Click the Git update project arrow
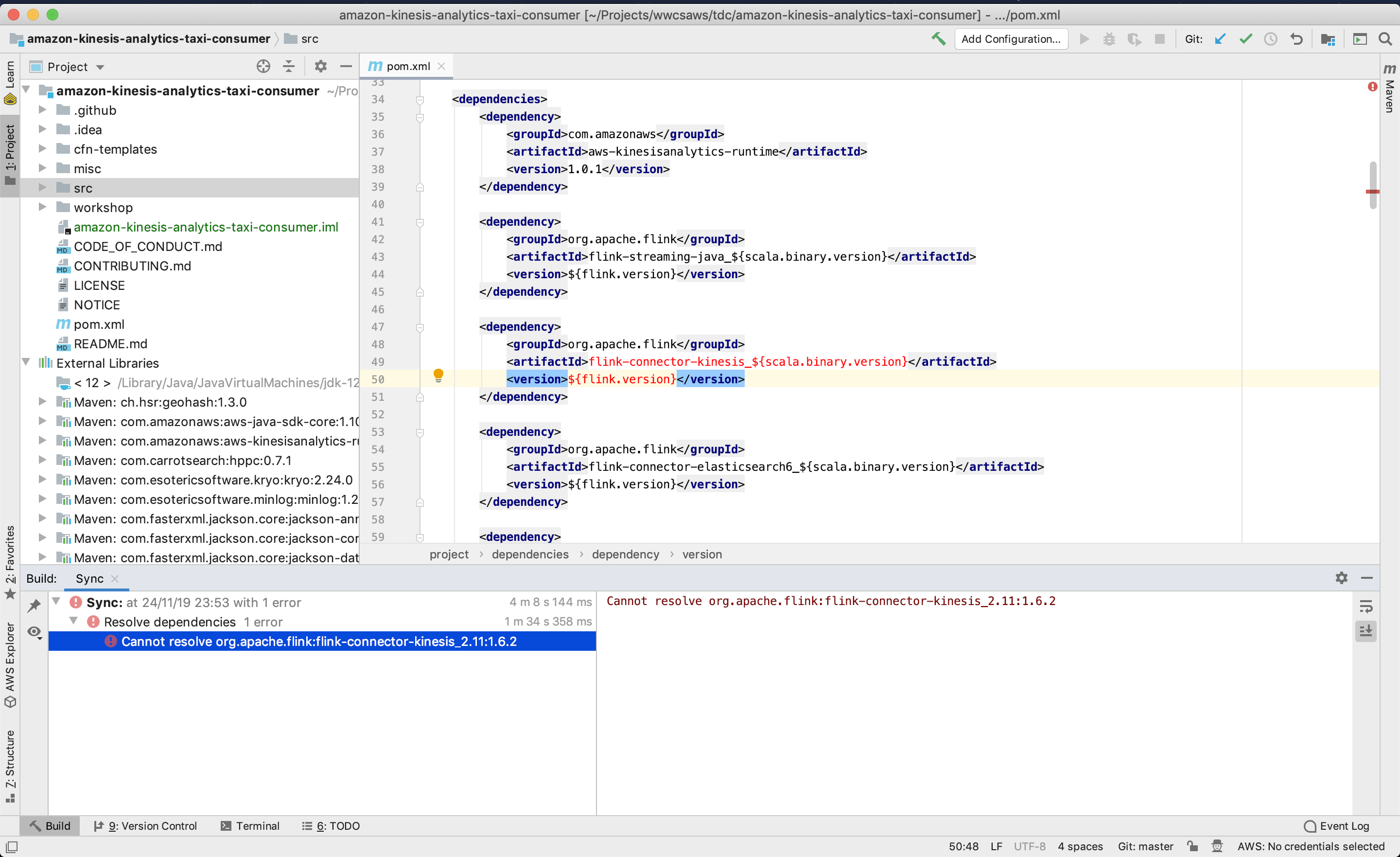The image size is (1400, 857). 1220,39
